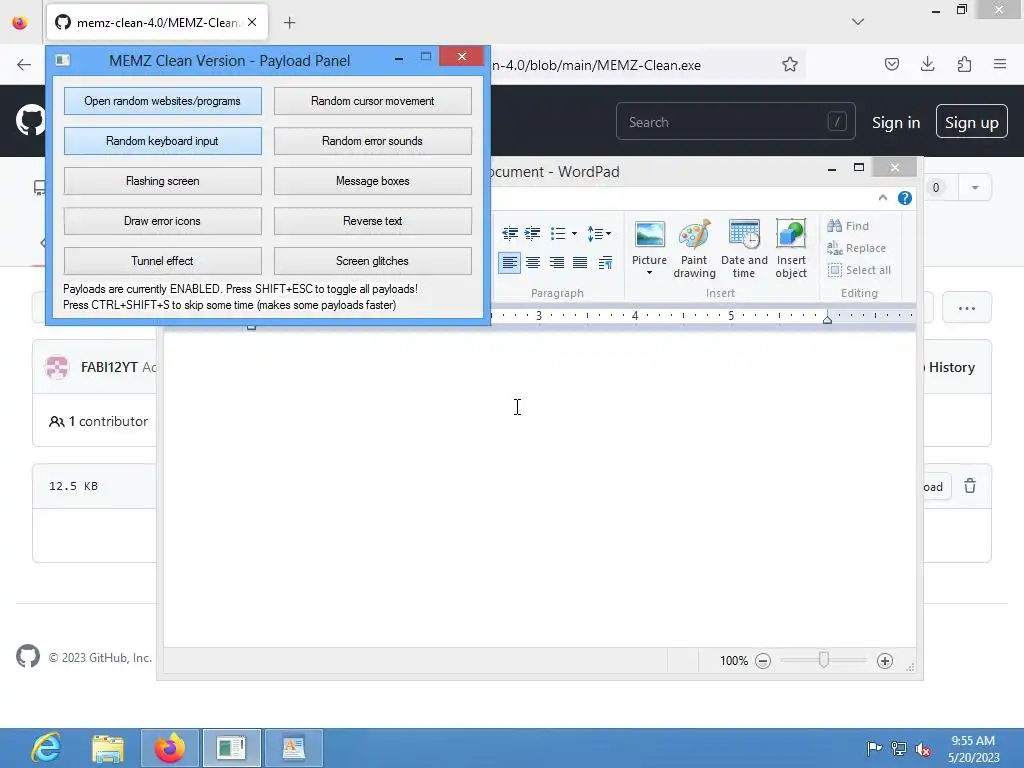1024x768 pixels.
Task: Click the right indent marker on ruler
Action: click(827, 319)
